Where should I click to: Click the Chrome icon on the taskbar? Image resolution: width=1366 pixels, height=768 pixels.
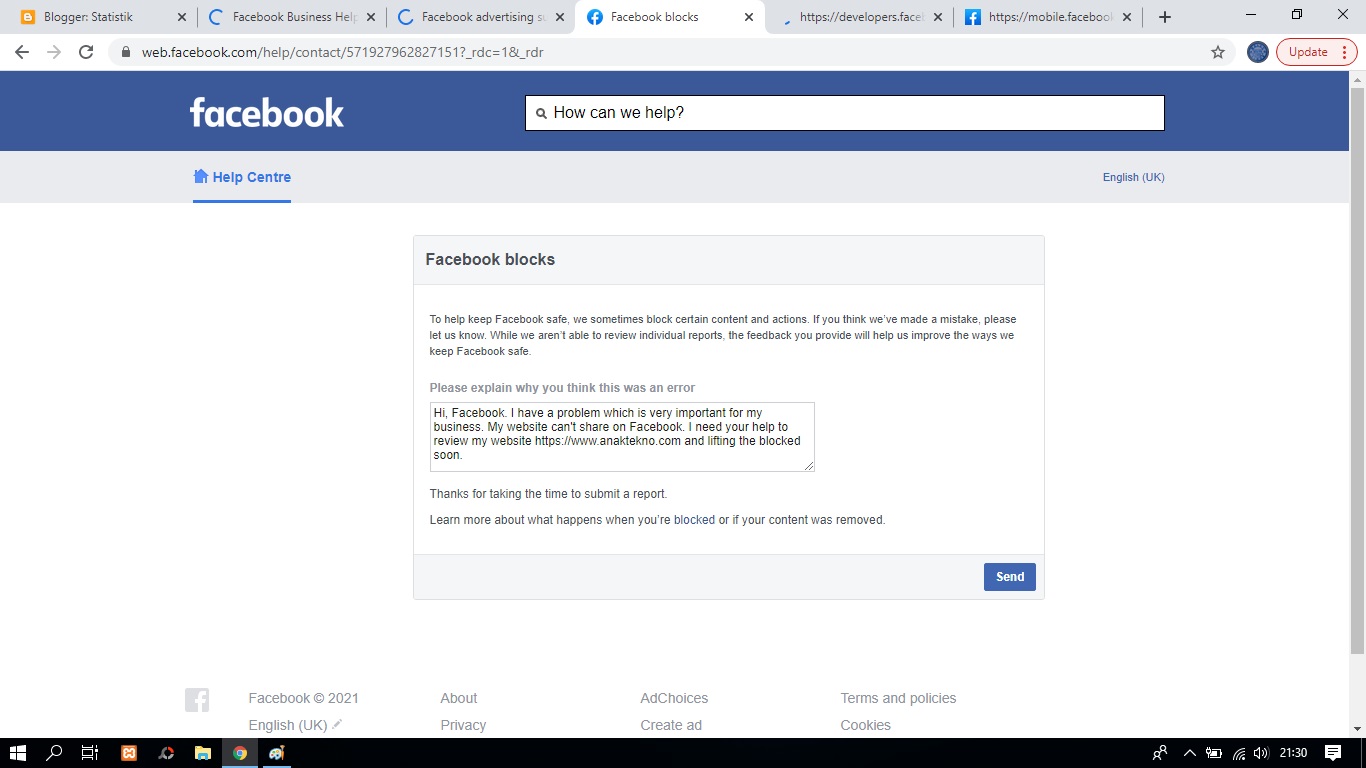240,753
